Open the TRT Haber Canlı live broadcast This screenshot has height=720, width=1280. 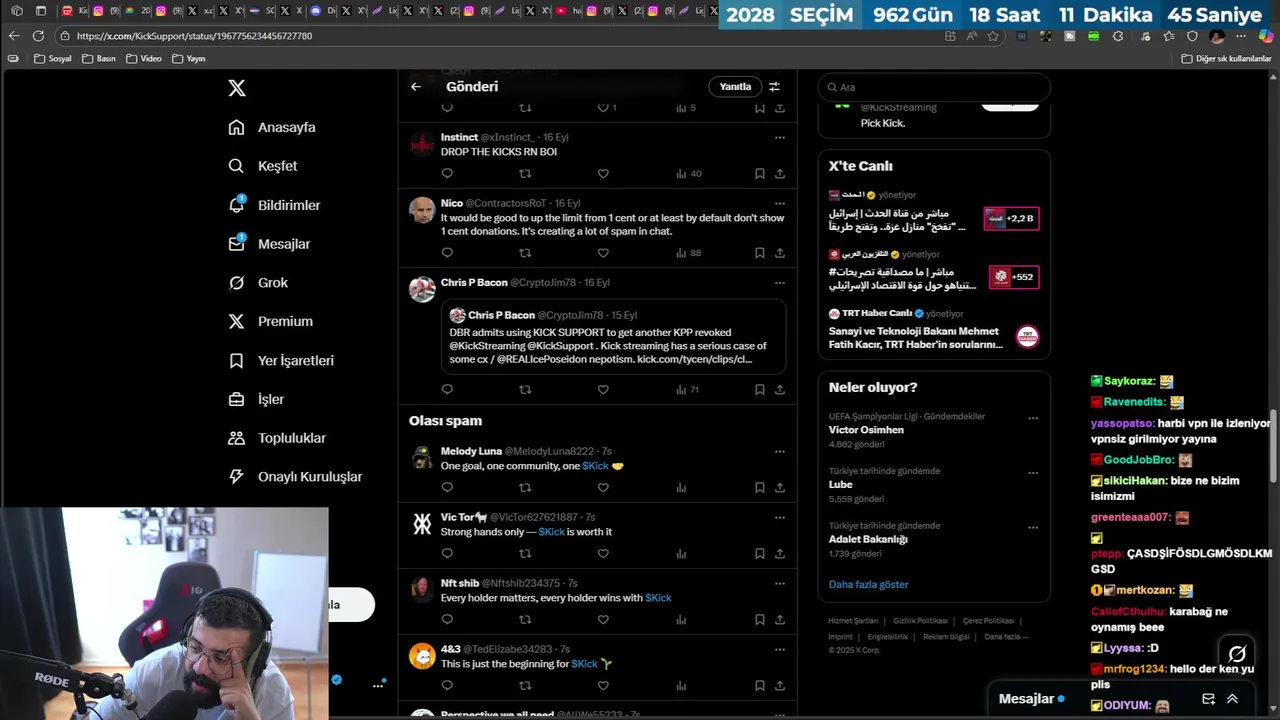click(934, 329)
